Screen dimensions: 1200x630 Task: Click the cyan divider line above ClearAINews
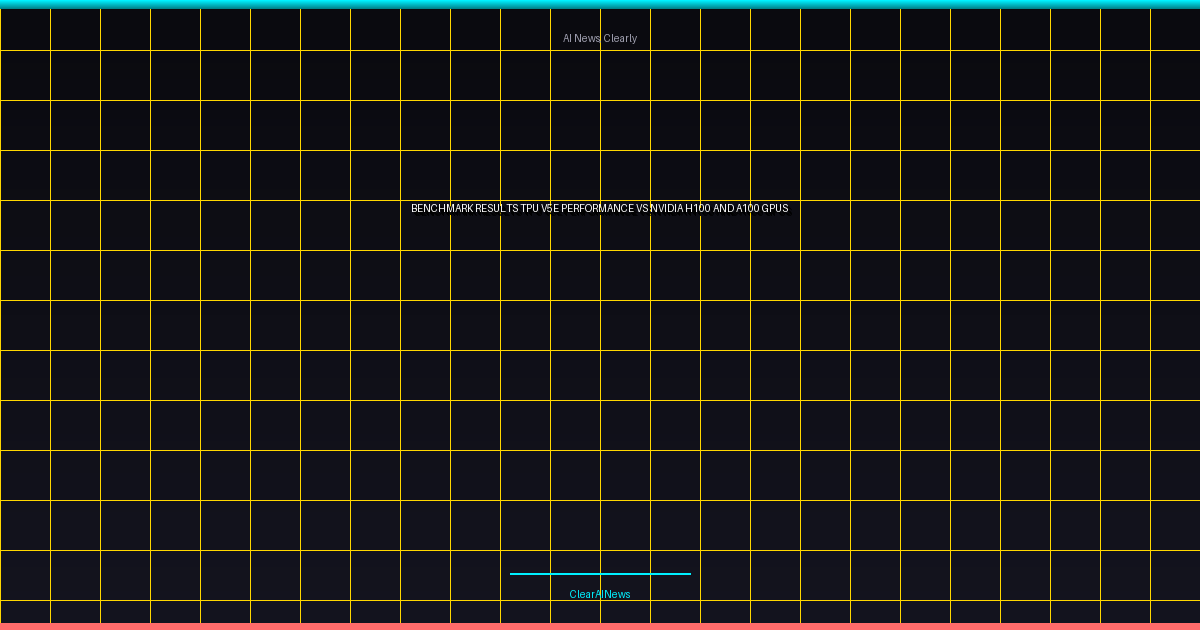(600, 574)
